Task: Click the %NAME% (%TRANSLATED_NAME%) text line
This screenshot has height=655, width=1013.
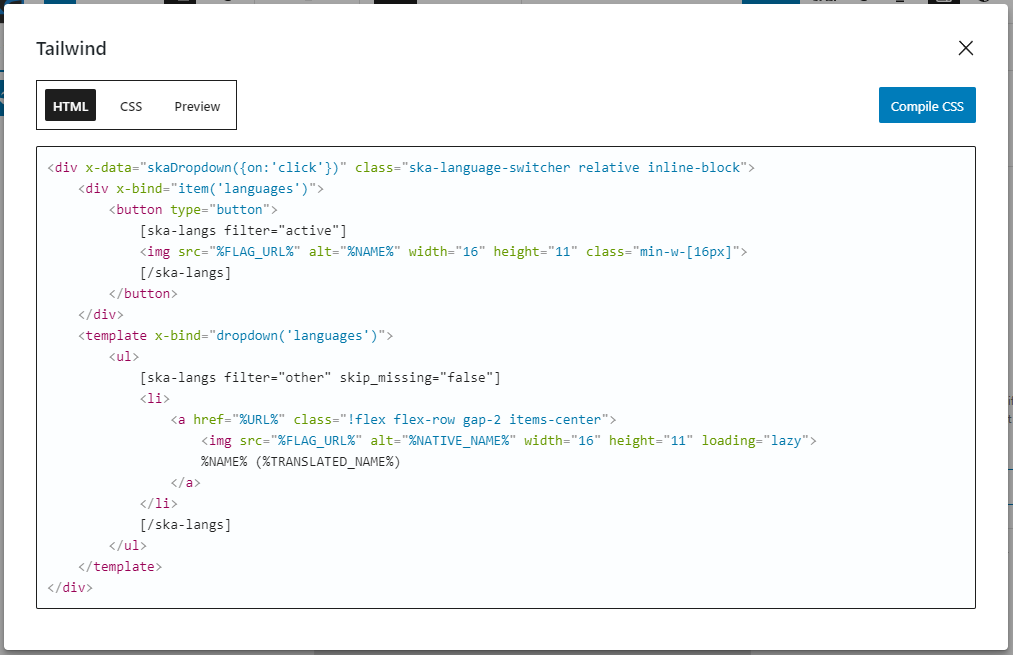Action: click(x=300, y=462)
